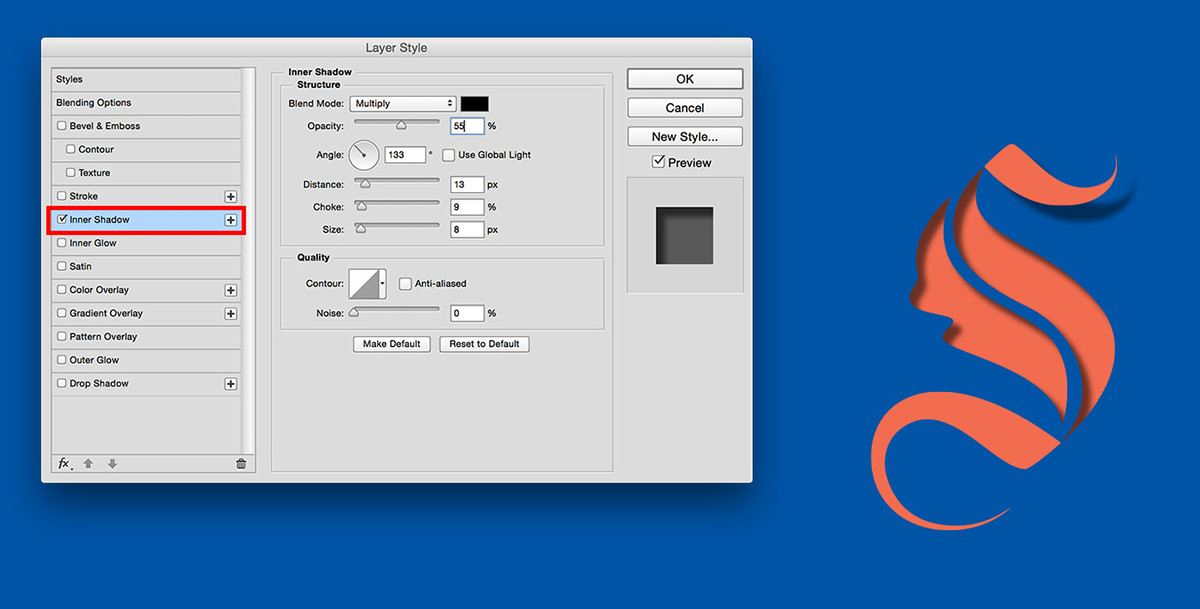Click the move effect down arrow
This screenshot has height=609, width=1200.
point(112,464)
